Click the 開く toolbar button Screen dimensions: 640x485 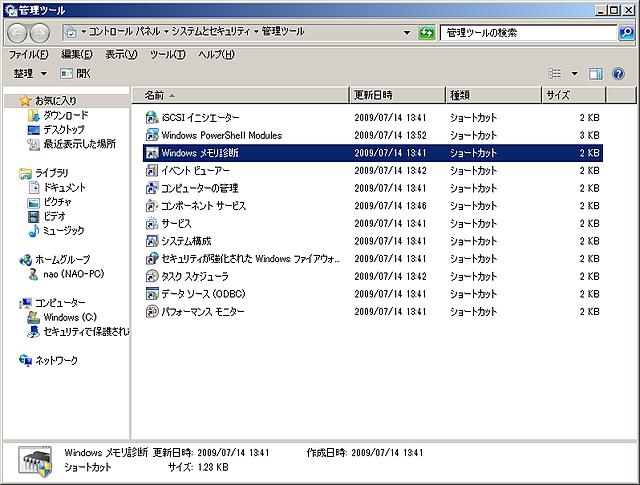pos(76,73)
